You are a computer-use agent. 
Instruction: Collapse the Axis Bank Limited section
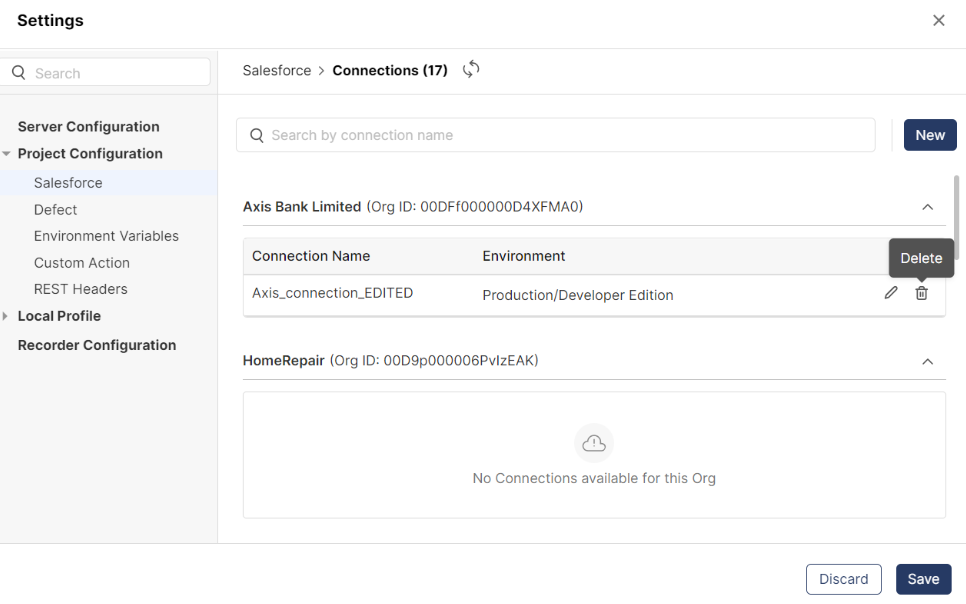[x=927, y=207]
